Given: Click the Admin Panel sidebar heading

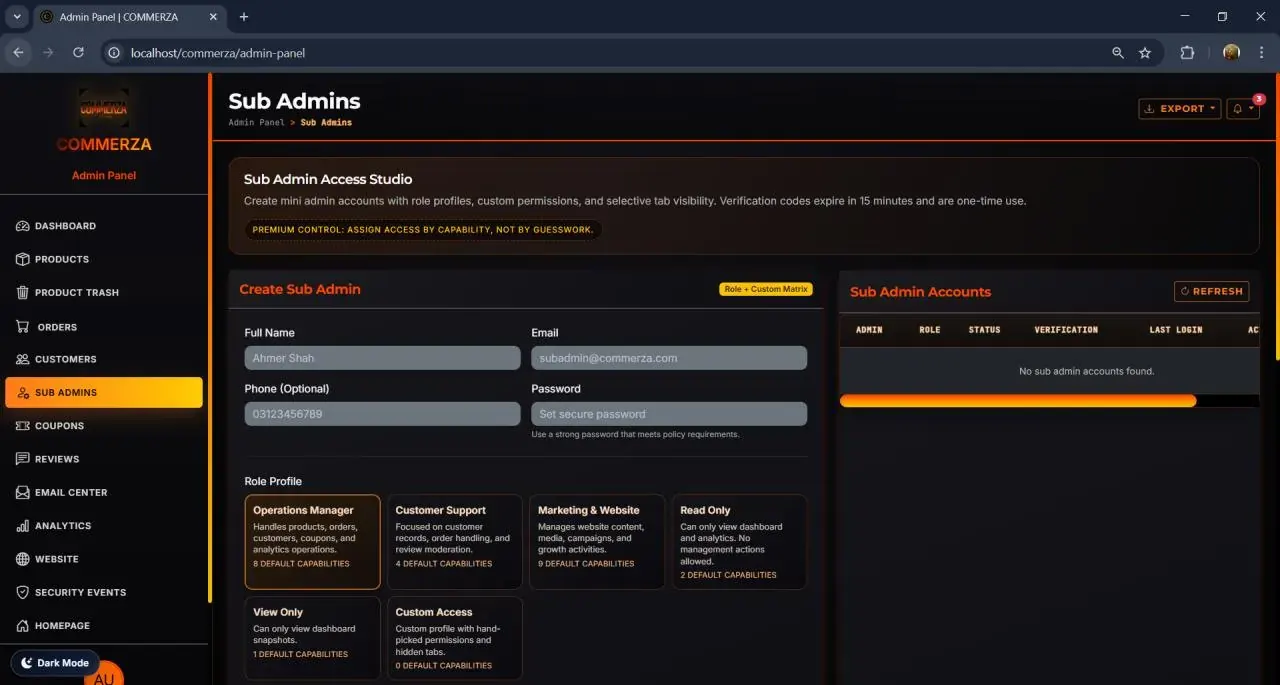Looking at the screenshot, I should [104, 175].
